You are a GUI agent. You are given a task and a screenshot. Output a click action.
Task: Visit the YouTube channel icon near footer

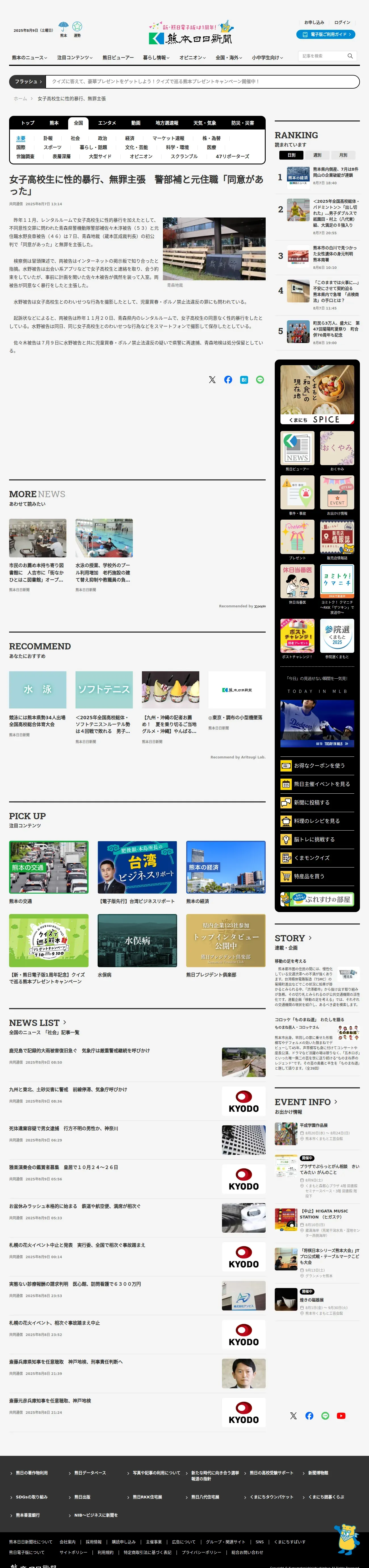(x=341, y=1416)
